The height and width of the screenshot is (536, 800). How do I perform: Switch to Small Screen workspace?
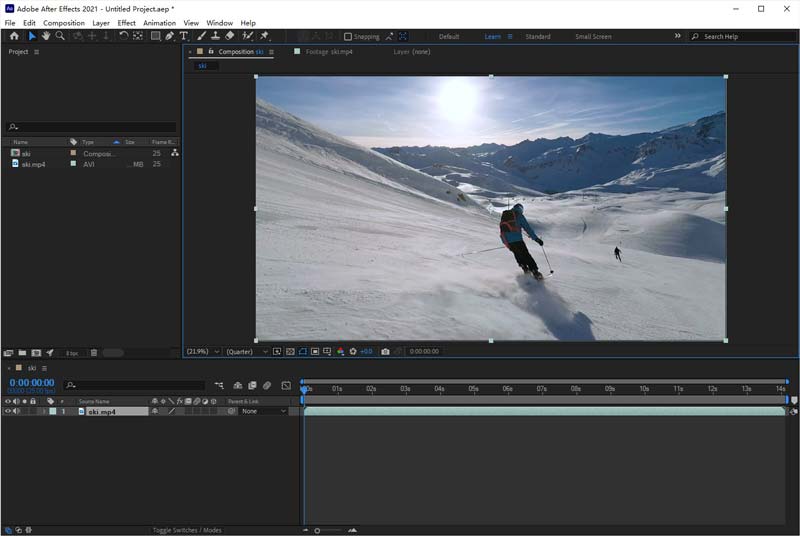point(593,37)
